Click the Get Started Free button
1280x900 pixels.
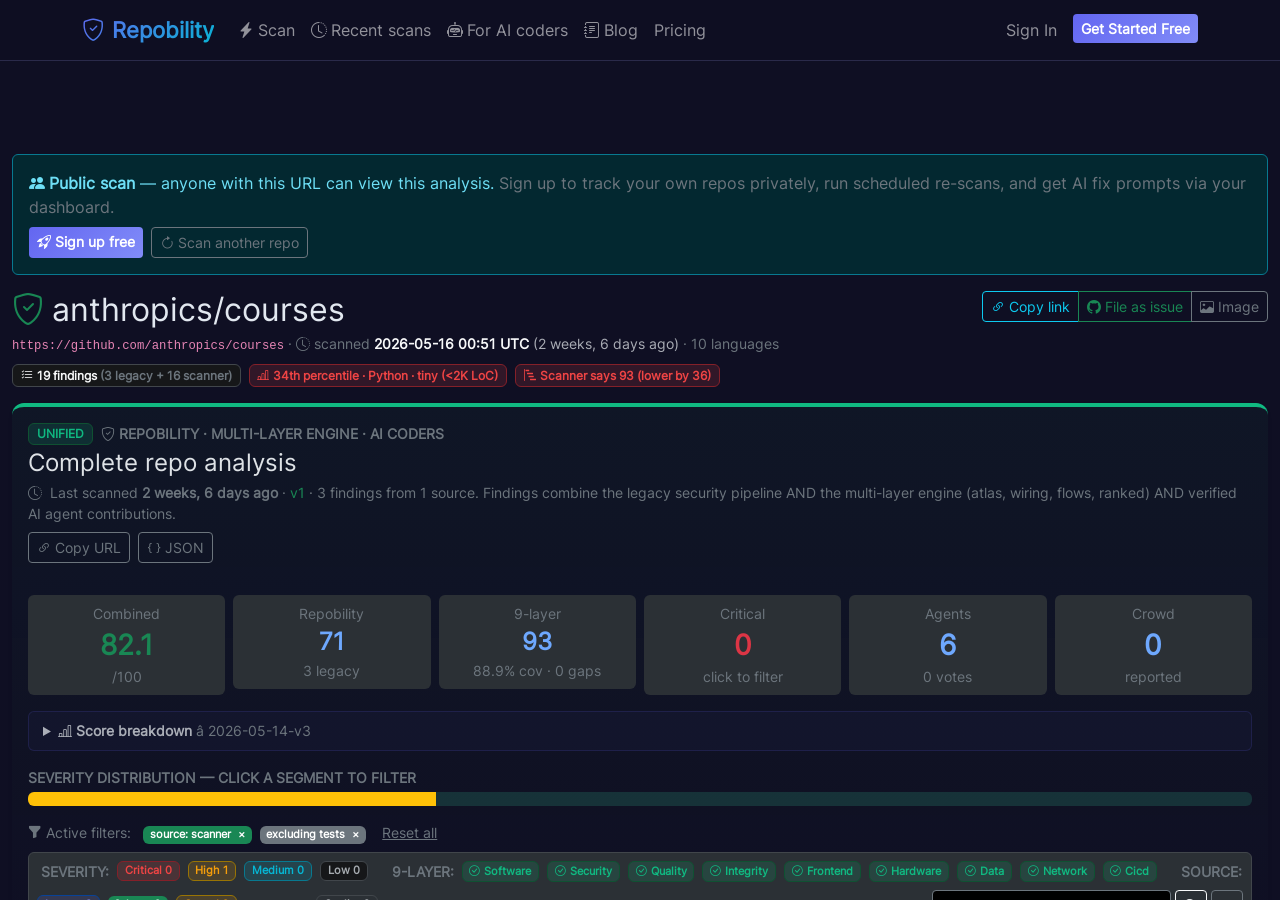click(1135, 29)
